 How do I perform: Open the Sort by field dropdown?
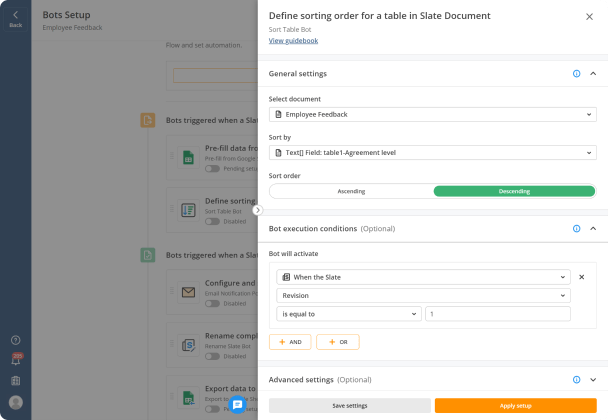[433, 153]
